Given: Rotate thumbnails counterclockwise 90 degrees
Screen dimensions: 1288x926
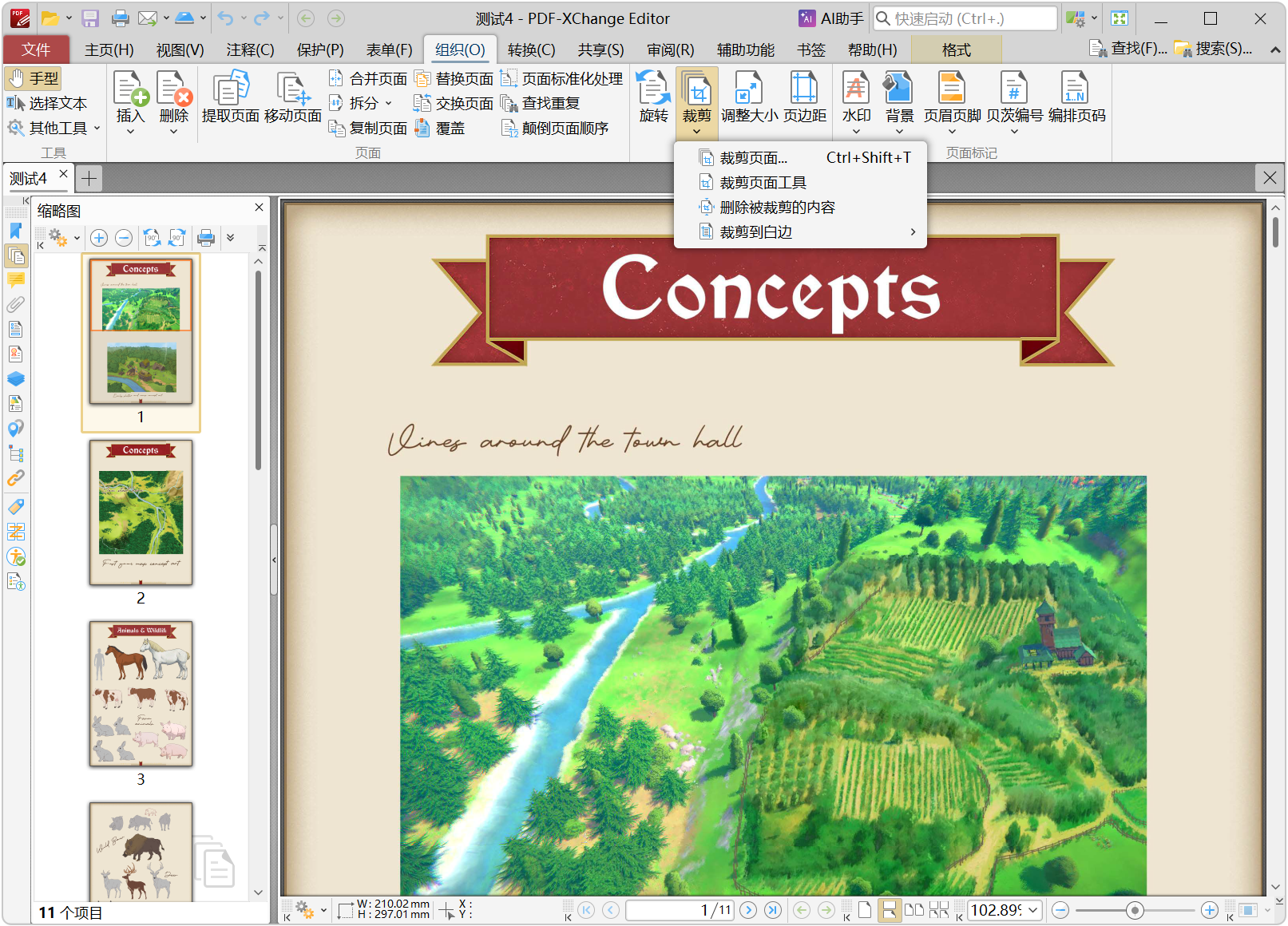Looking at the screenshot, I should [152, 238].
